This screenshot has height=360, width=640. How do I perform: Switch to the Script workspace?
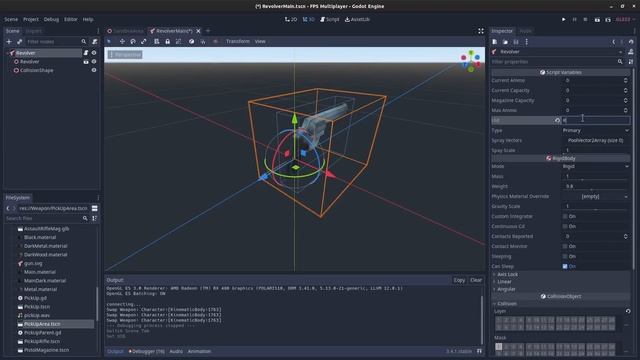(330, 19)
